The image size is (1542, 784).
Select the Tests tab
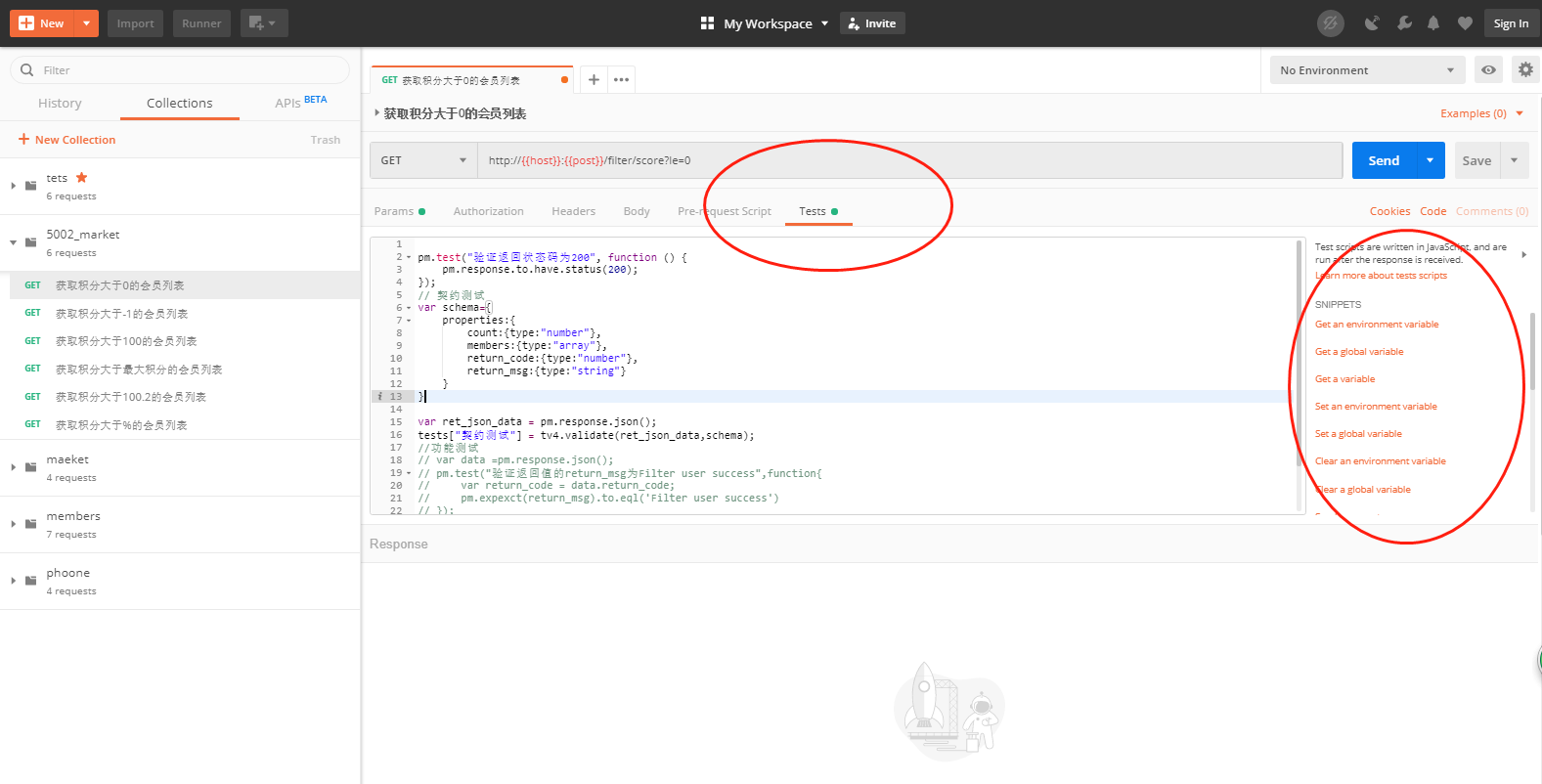point(818,211)
